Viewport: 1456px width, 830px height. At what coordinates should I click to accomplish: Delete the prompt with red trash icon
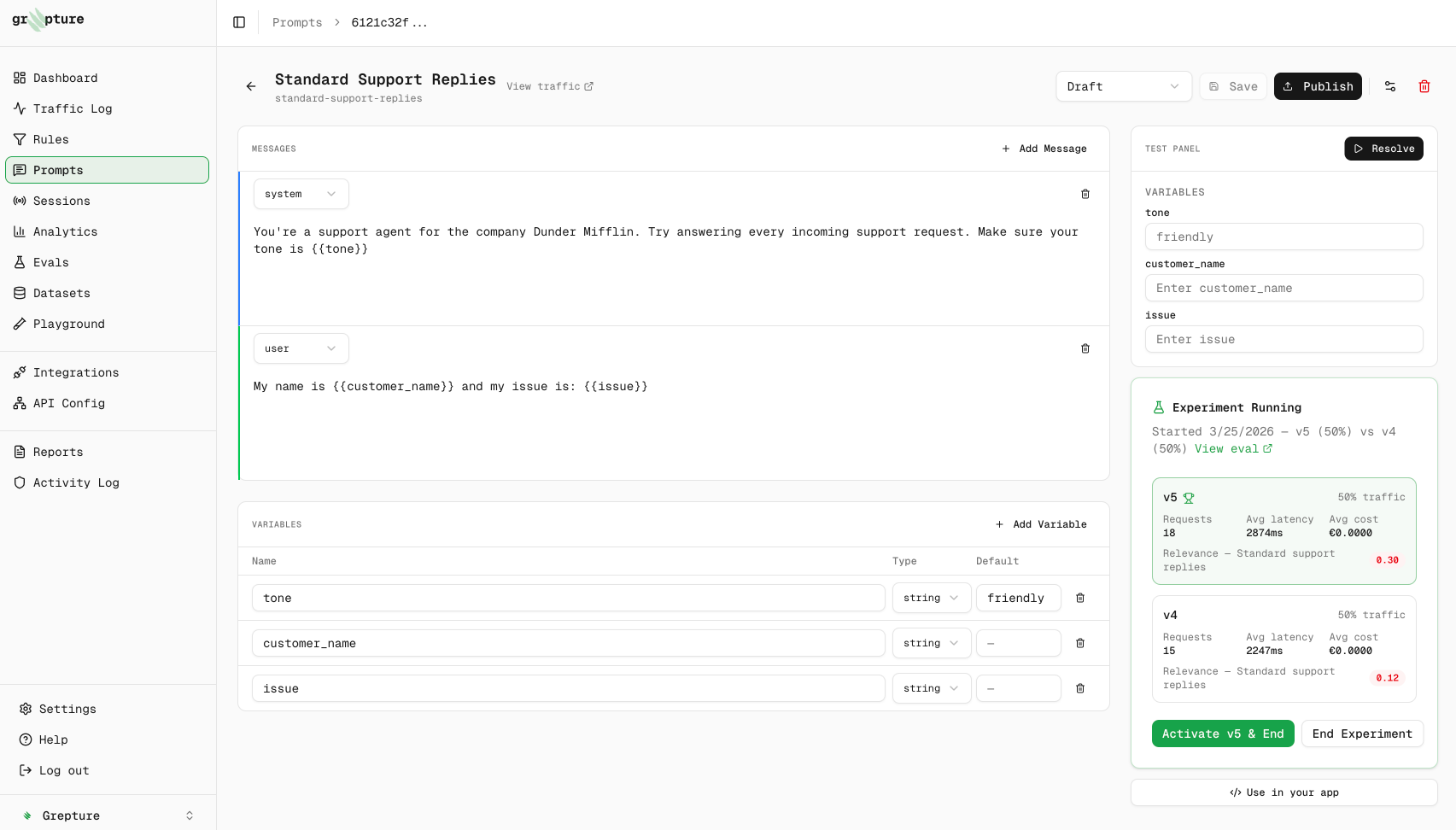point(1424,86)
